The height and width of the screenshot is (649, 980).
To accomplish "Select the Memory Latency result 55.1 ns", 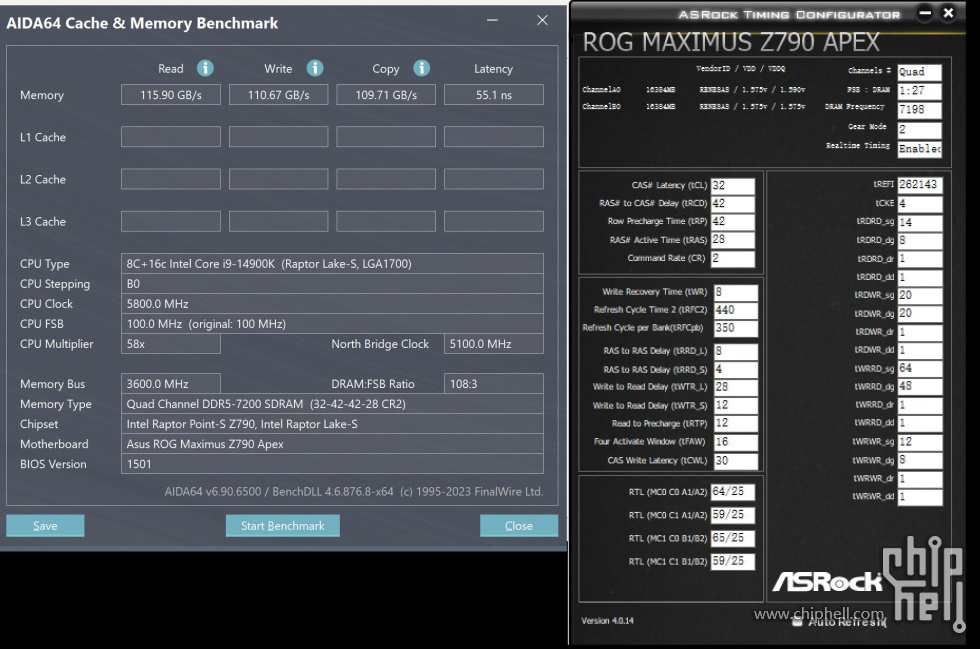I will 494,95.
